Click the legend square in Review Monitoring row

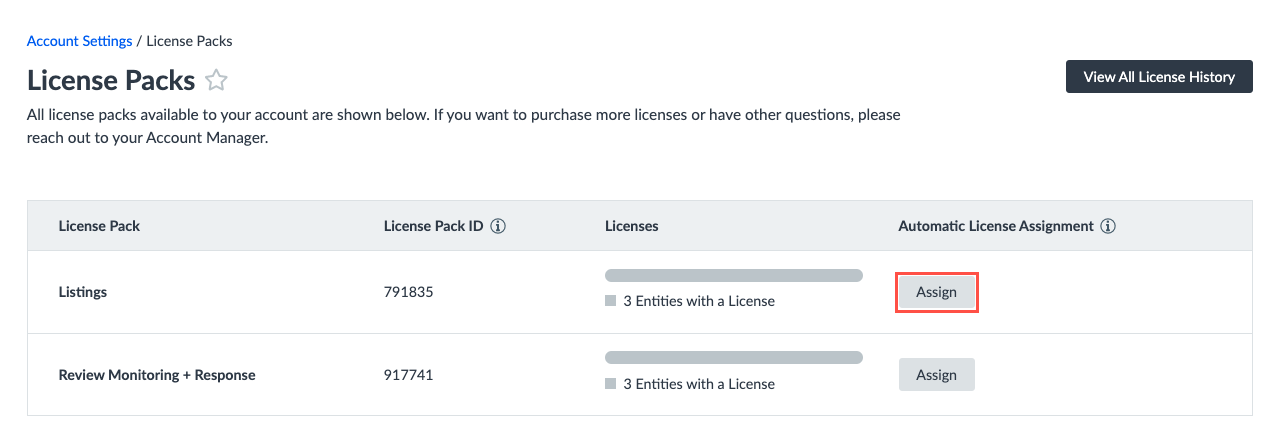[611, 384]
